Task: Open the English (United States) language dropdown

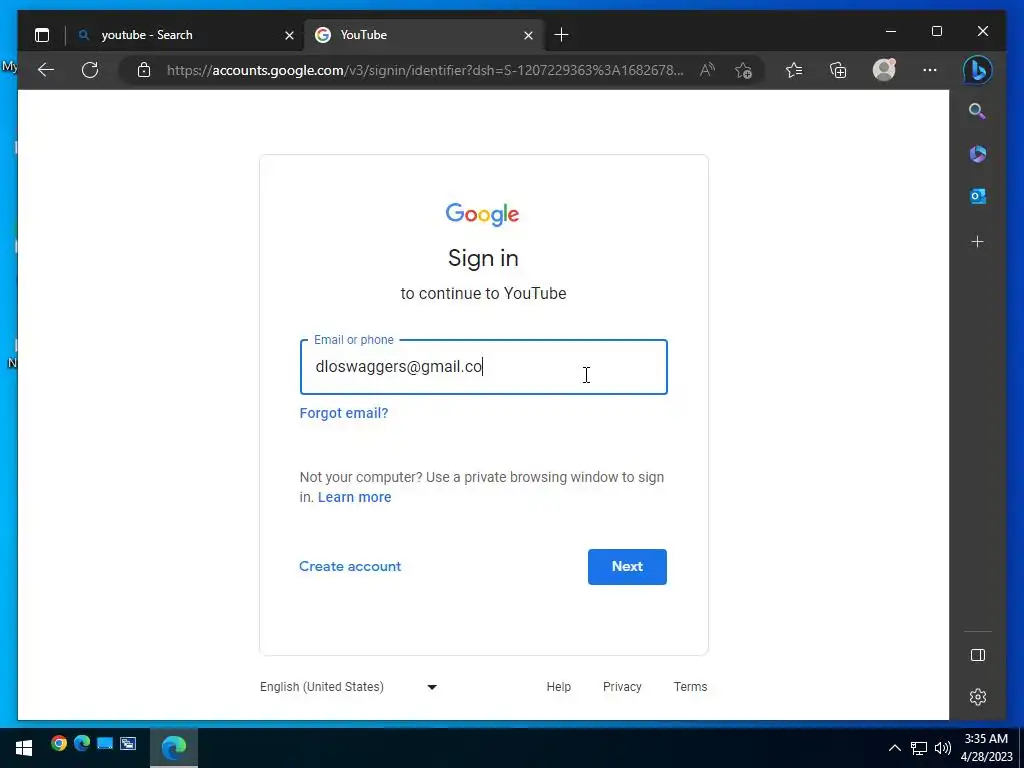Action: 349,687
